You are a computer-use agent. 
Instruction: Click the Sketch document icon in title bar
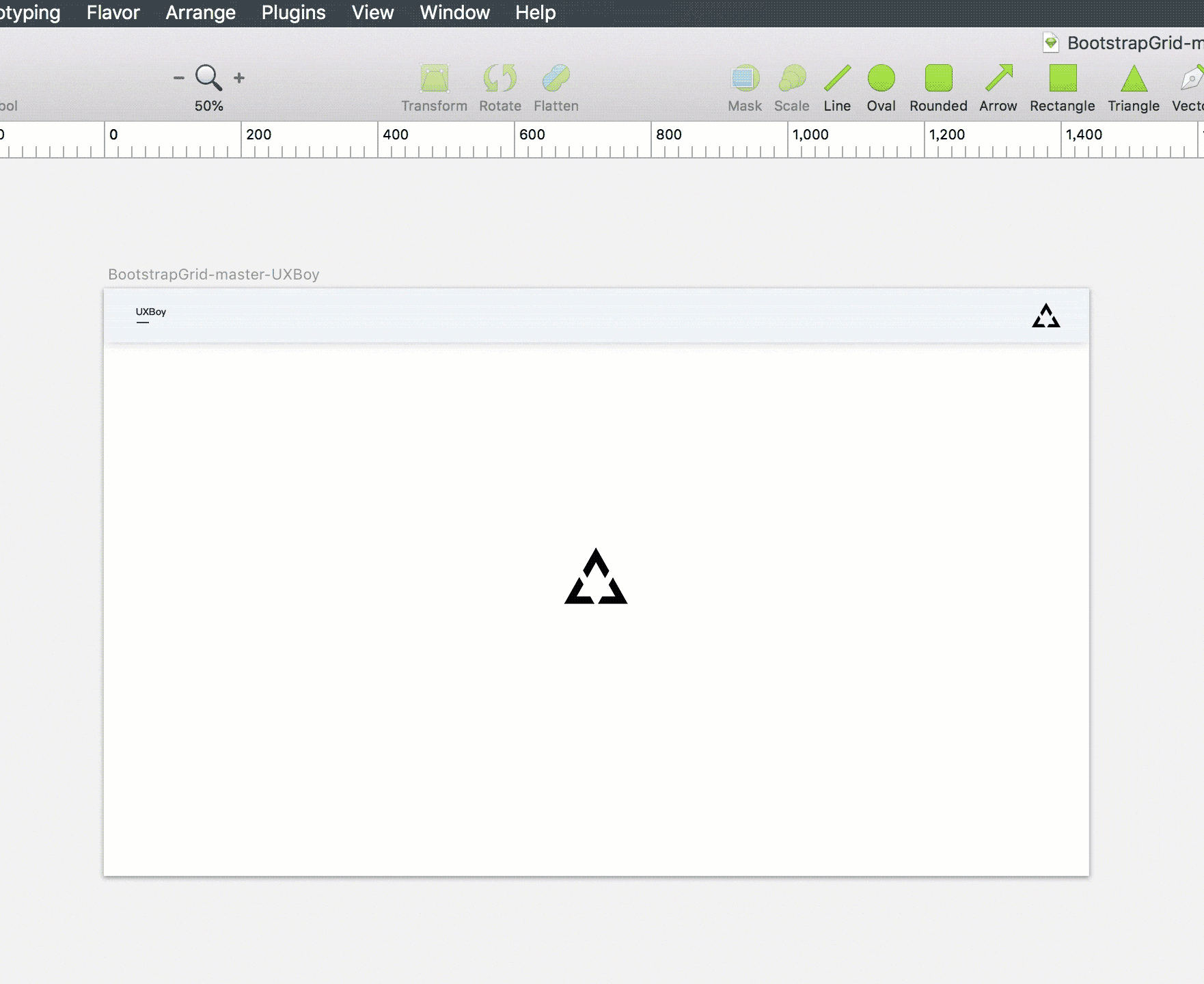click(1051, 43)
